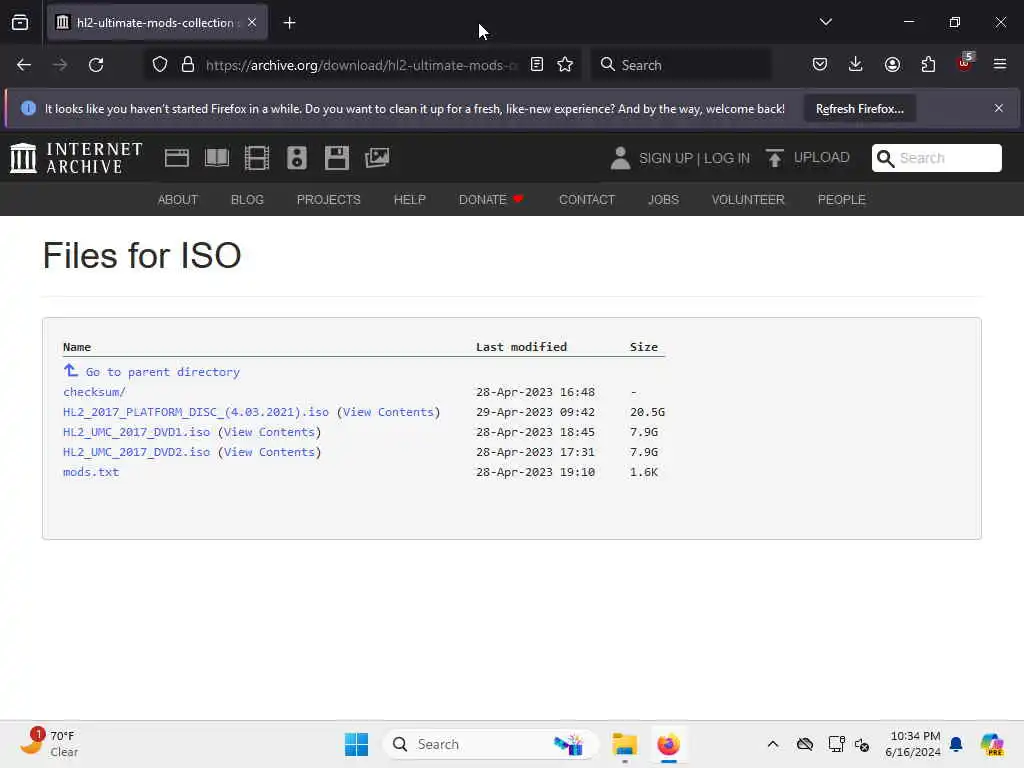Open the Video film icon
This screenshot has height=768, width=1024.
point(257,158)
